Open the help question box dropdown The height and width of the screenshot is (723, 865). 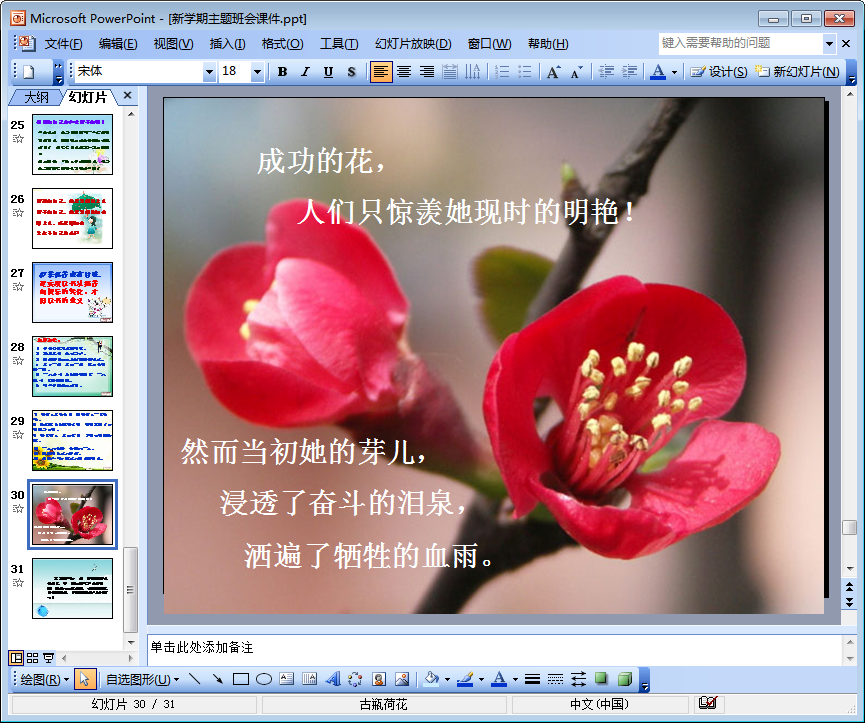pos(829,44)
